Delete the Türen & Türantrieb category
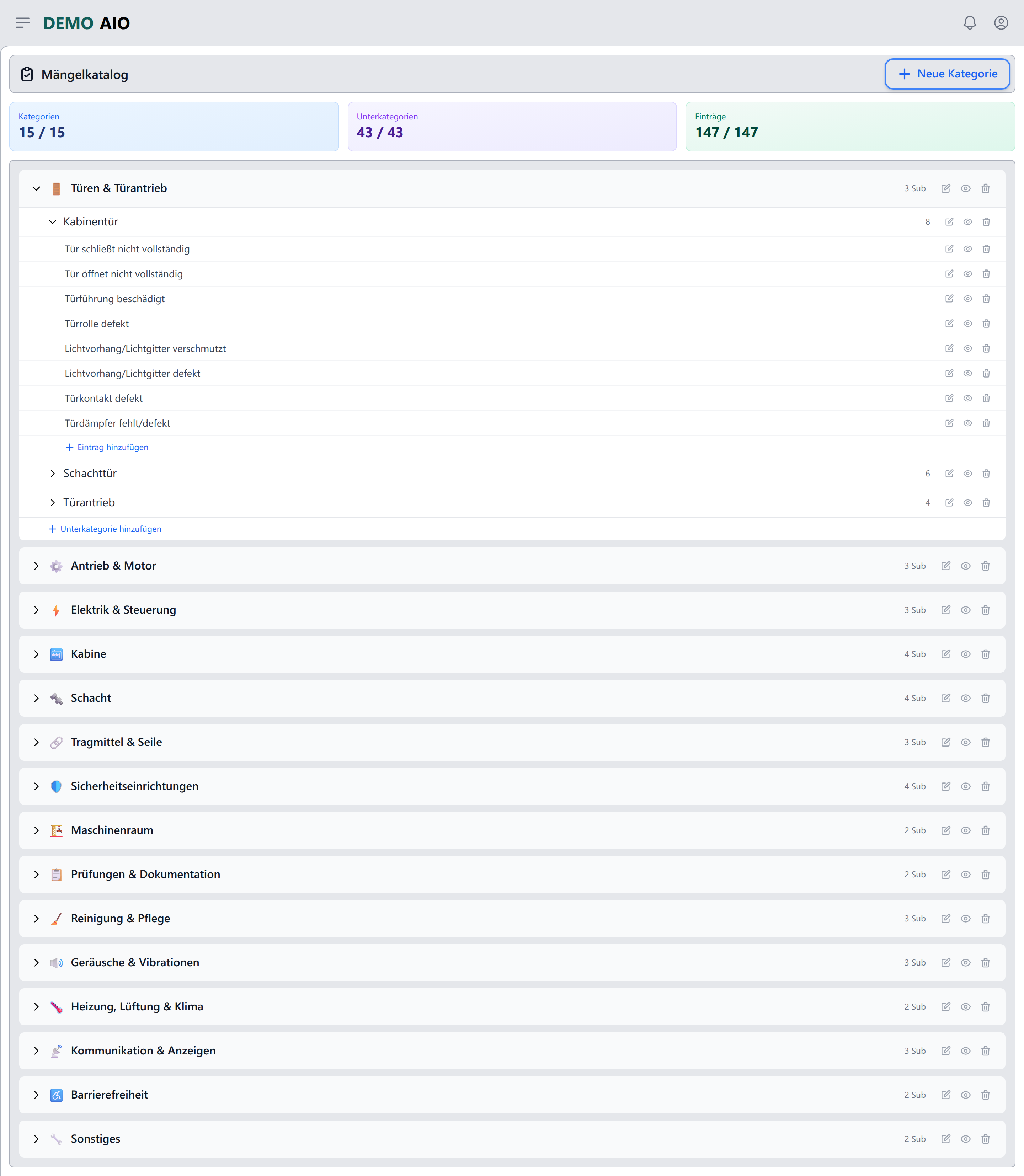Viewport: 1024px width, 1176px height. tap(986, 188)
